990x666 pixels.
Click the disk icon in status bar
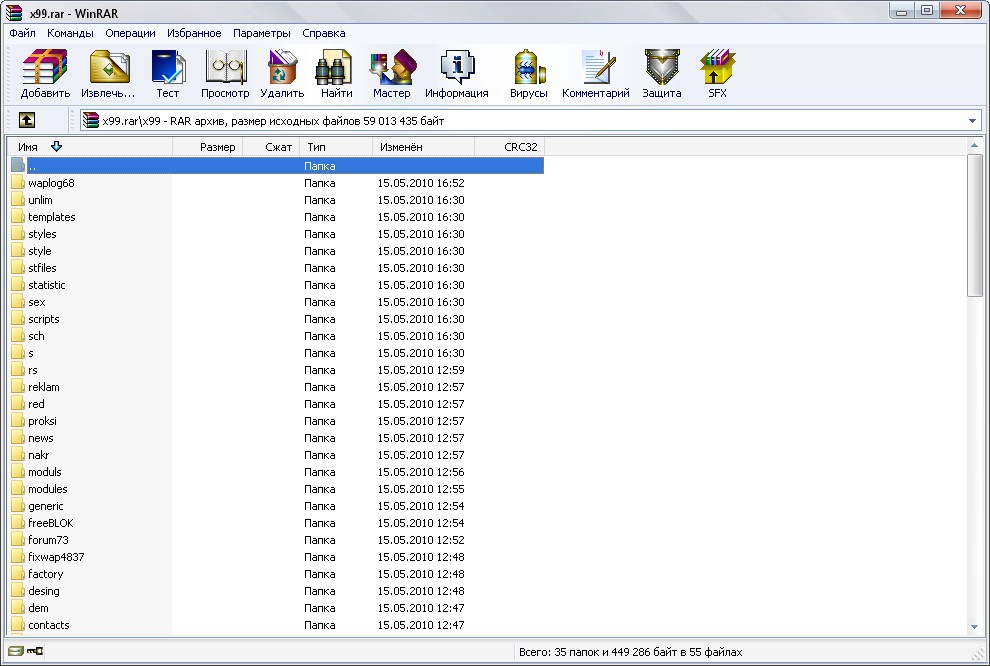(x=15, y=651)
